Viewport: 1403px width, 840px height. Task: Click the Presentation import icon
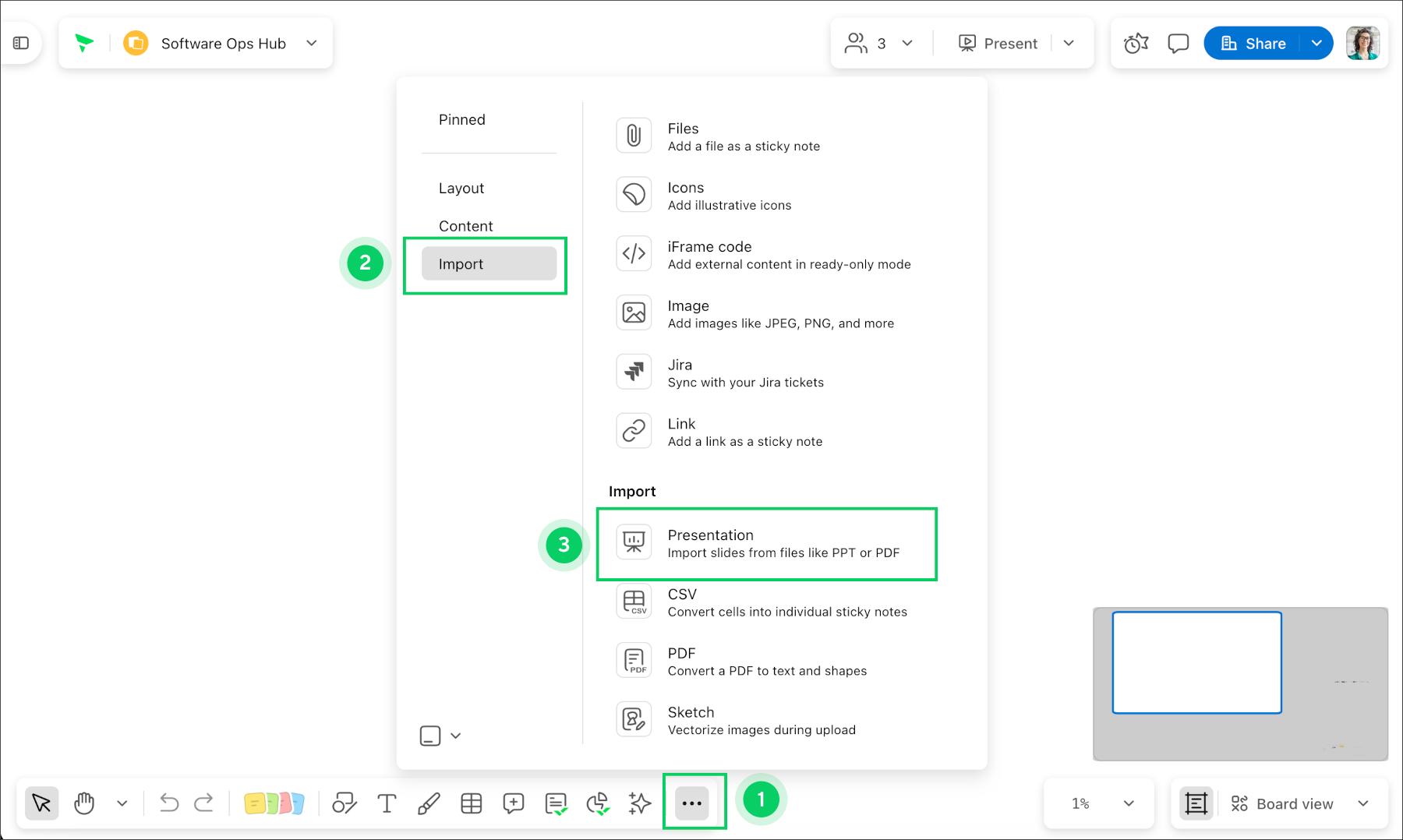[634, 542]
